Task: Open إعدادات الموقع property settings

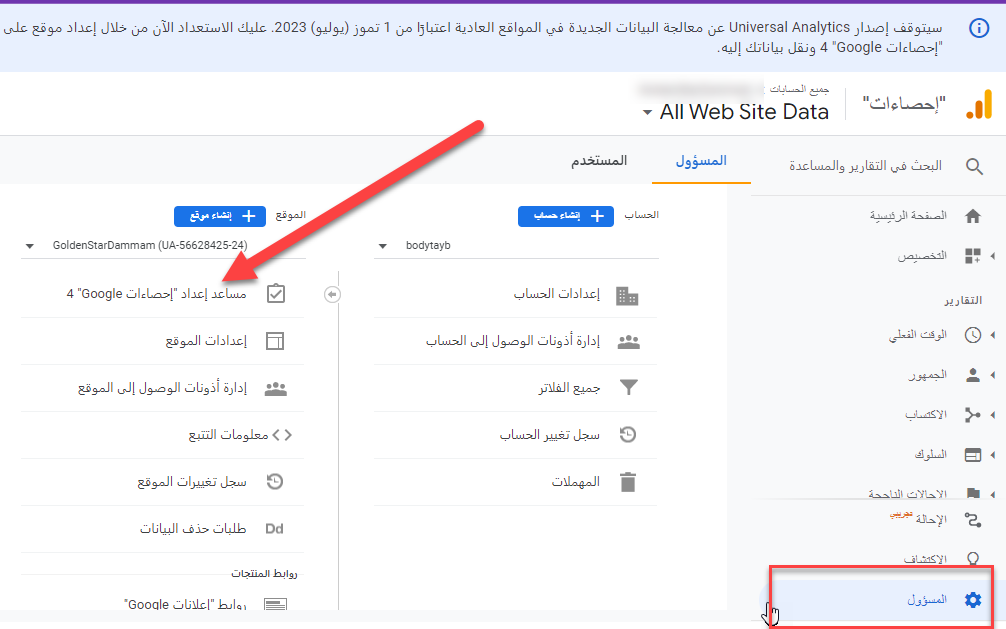Action: pos(206,341)
